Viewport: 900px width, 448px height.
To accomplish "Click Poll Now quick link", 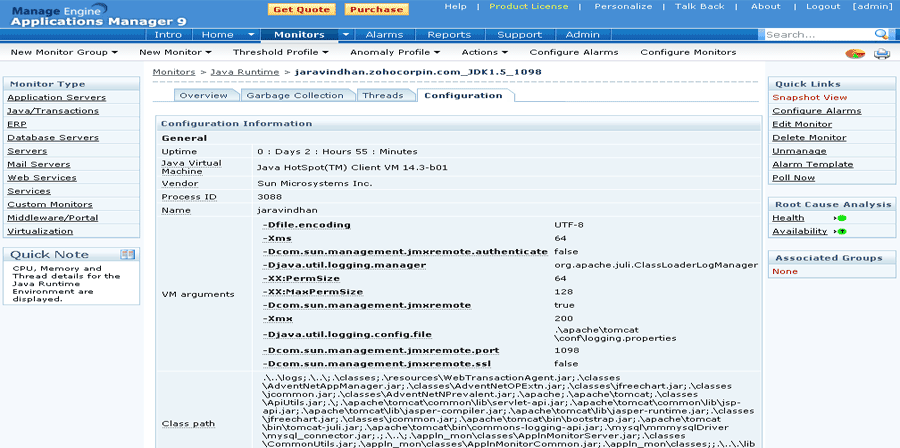I will pos(793,178).
